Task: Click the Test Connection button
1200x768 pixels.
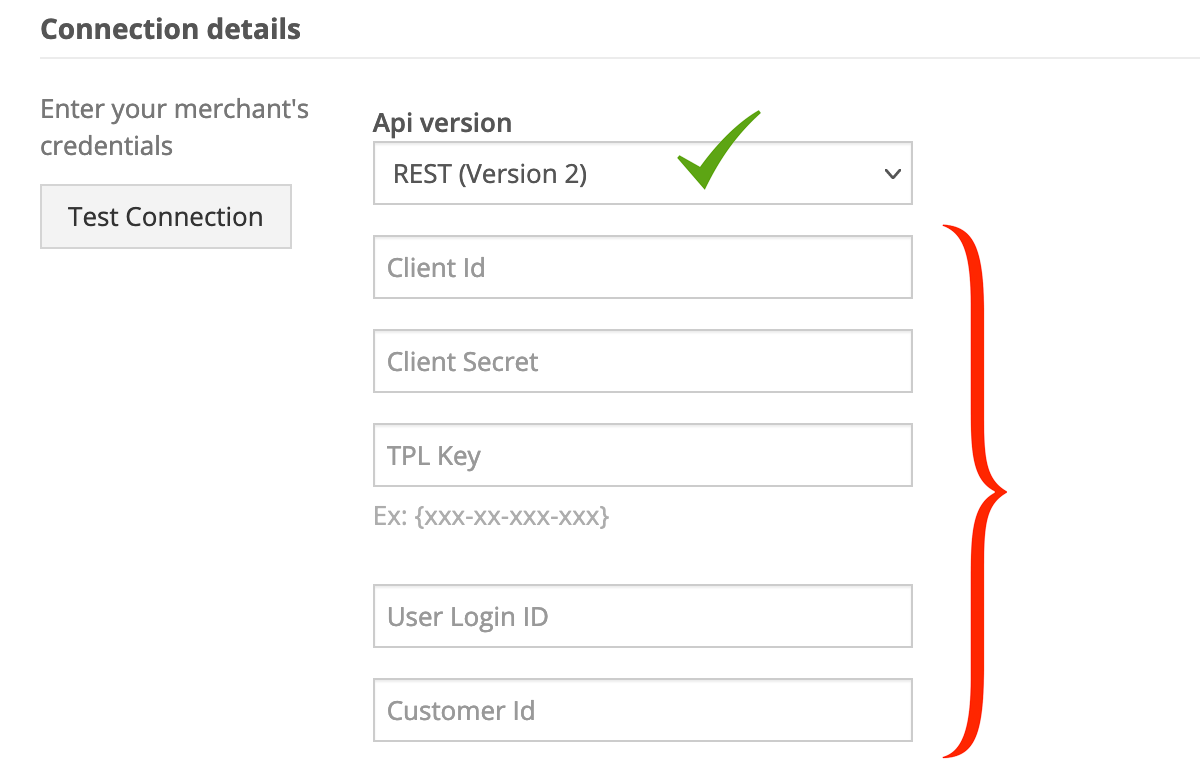Action: tap(166, 216)
